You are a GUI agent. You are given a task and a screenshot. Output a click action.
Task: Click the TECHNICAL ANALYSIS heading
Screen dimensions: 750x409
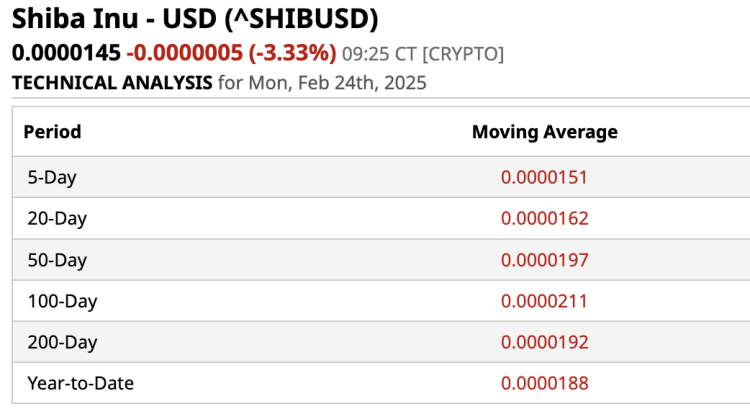click(111, 82)
